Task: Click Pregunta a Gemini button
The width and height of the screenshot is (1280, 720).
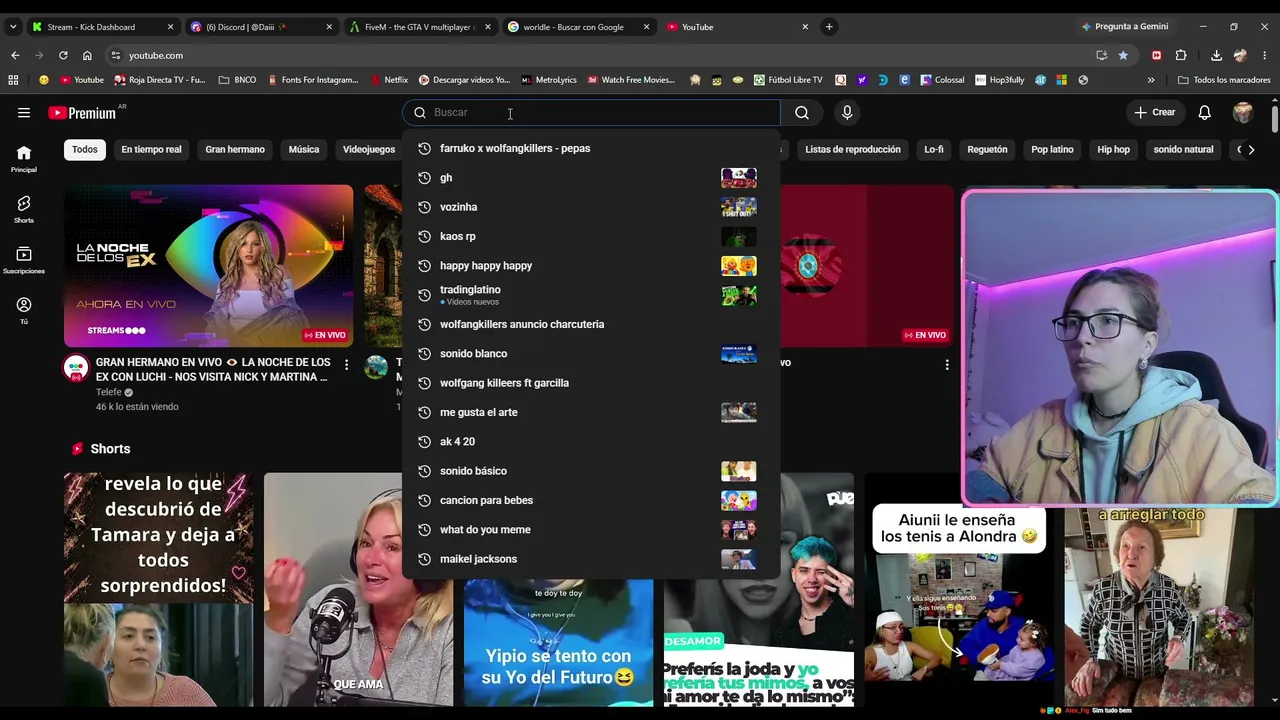Action: click(1124, 27)
